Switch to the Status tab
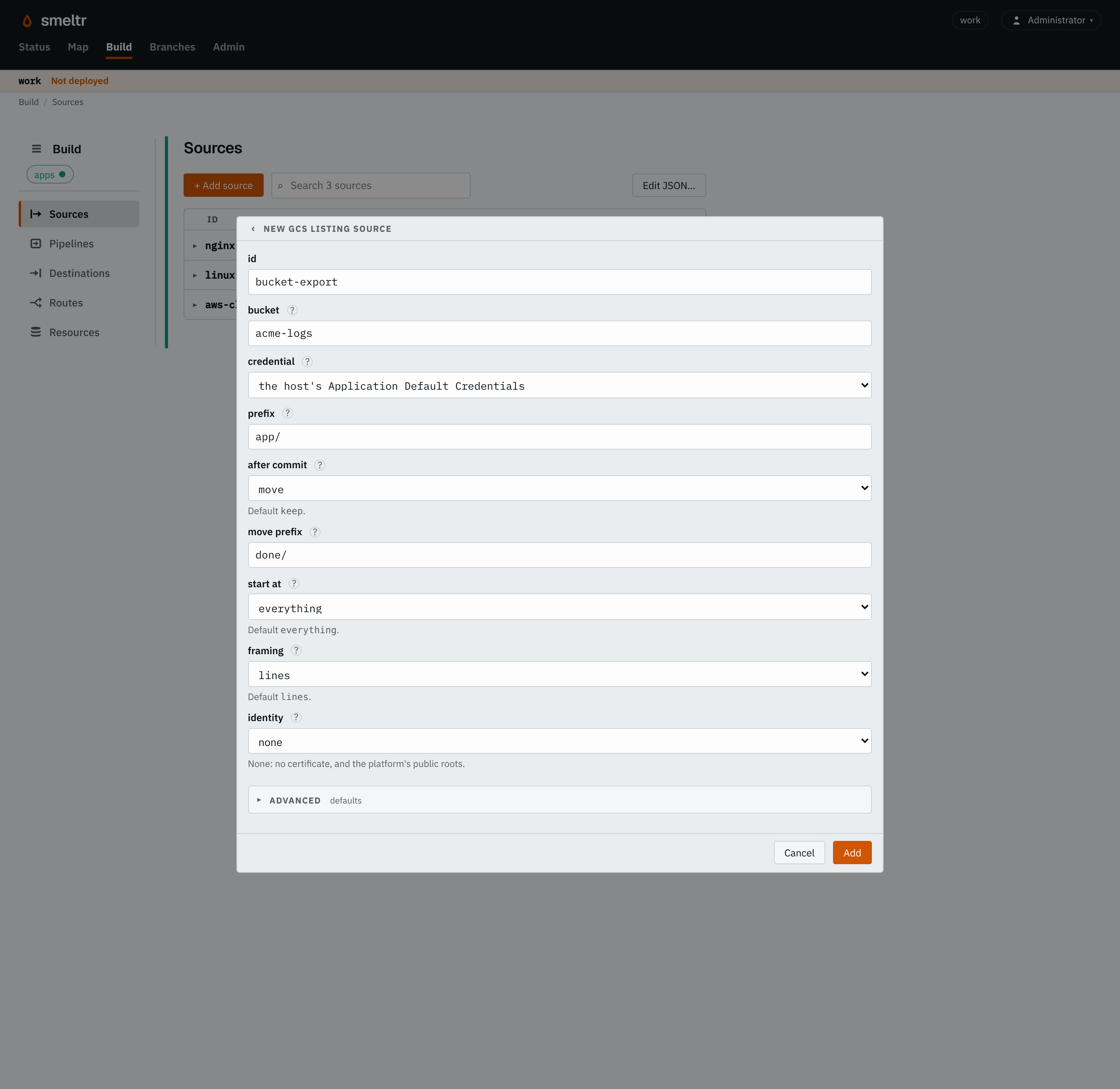The width and height of the screenshot is (1120, 1089). (x=34, y=47)
